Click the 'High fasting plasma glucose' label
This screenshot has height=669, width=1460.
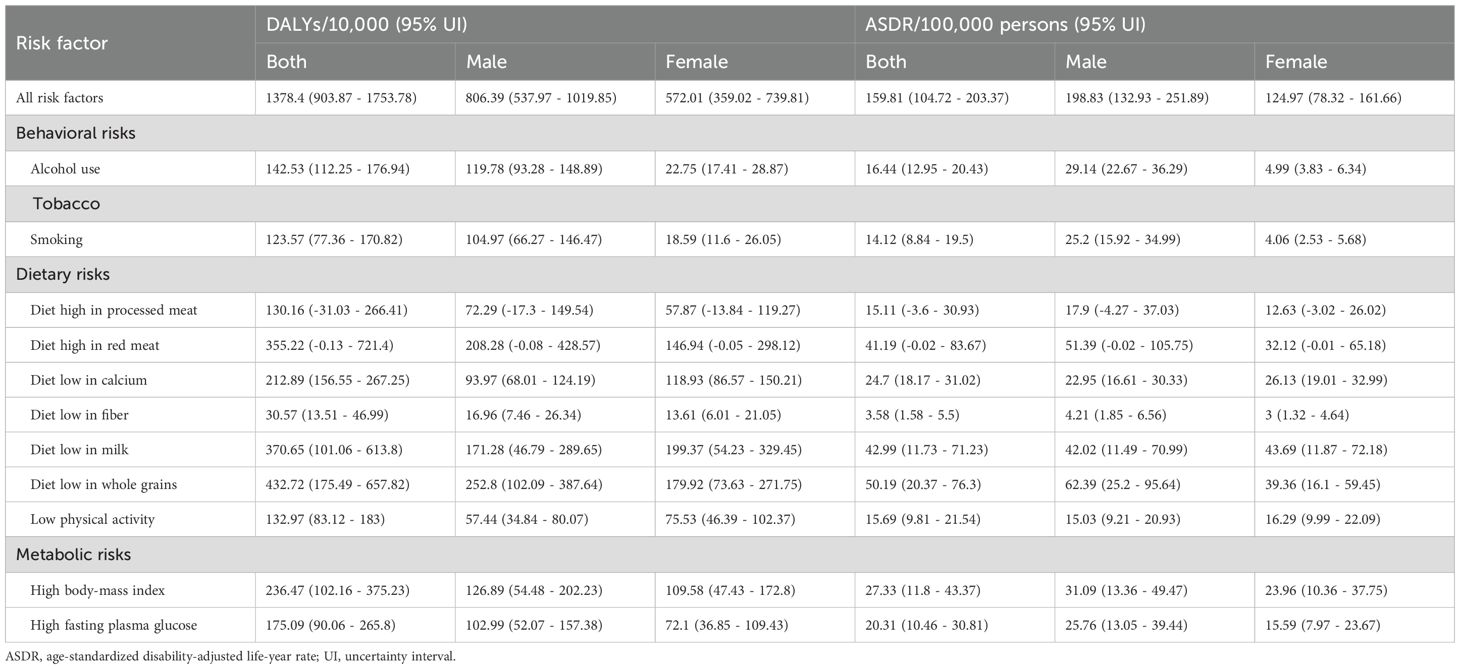pos(114,625)
